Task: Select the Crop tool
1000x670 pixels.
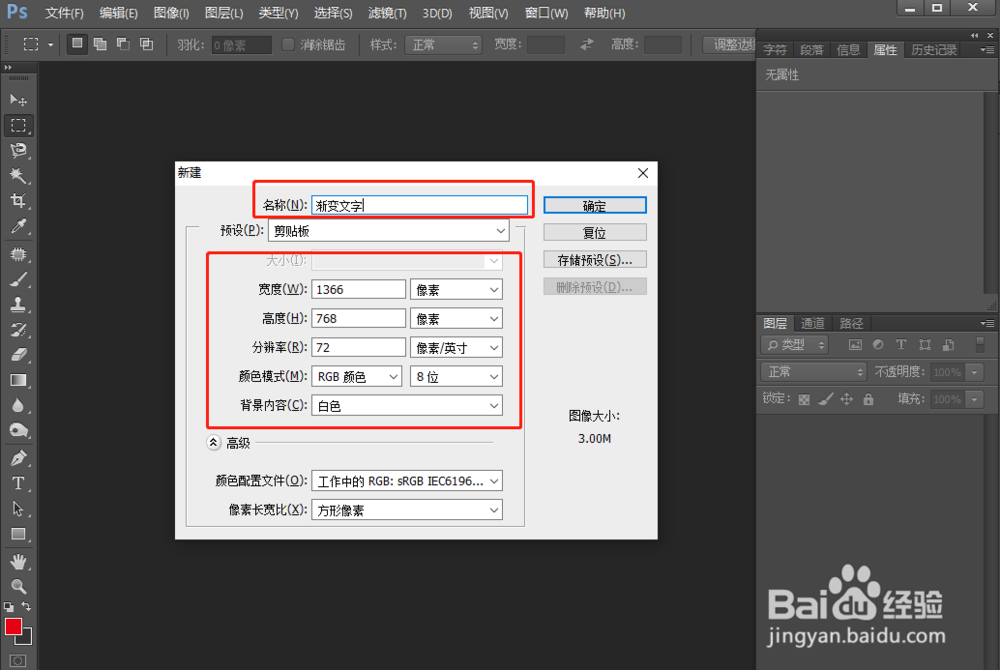Action: point(18,201)
